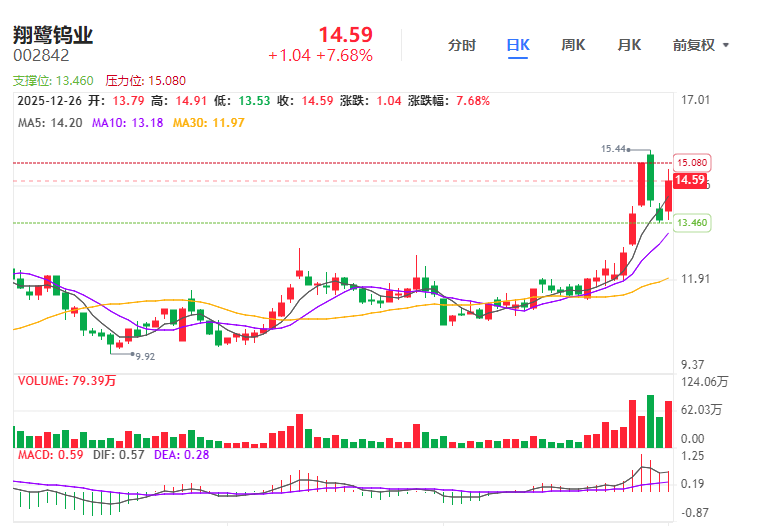Click the 支撑位: 13.460 label
This screenshot has width=777, height=526.
(53, 81)
